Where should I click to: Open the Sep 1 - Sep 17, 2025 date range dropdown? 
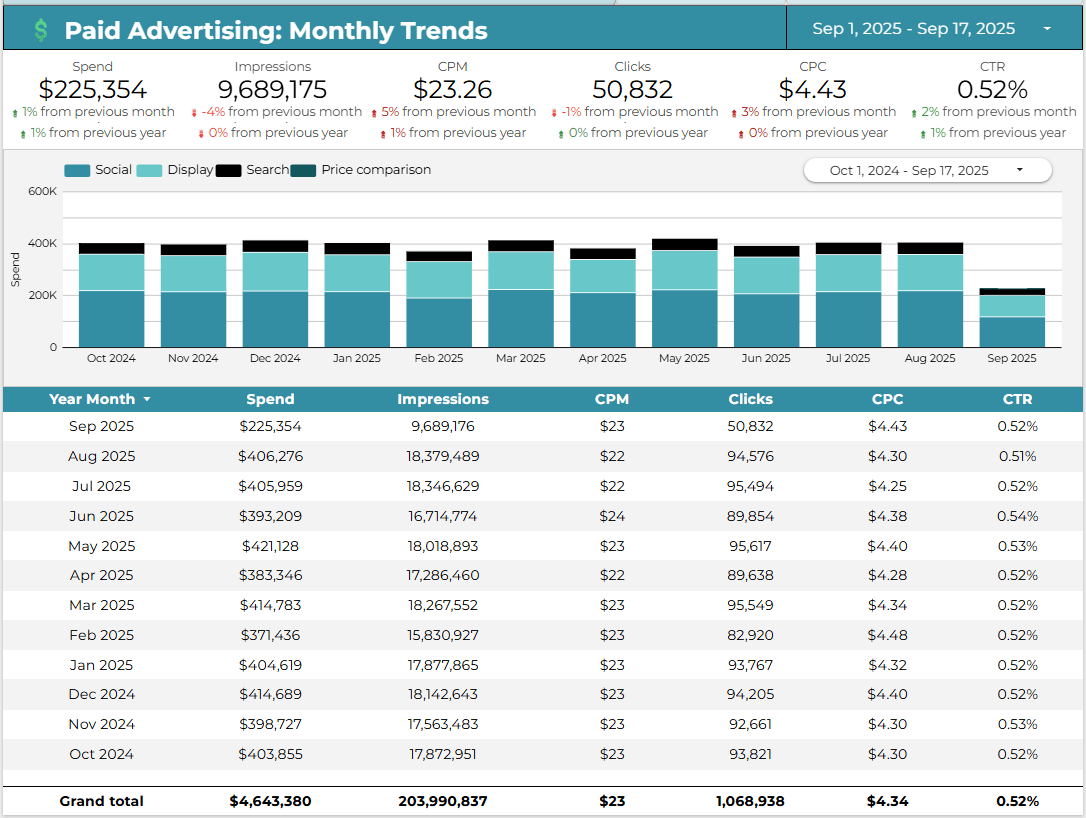[x=934, y=28]
